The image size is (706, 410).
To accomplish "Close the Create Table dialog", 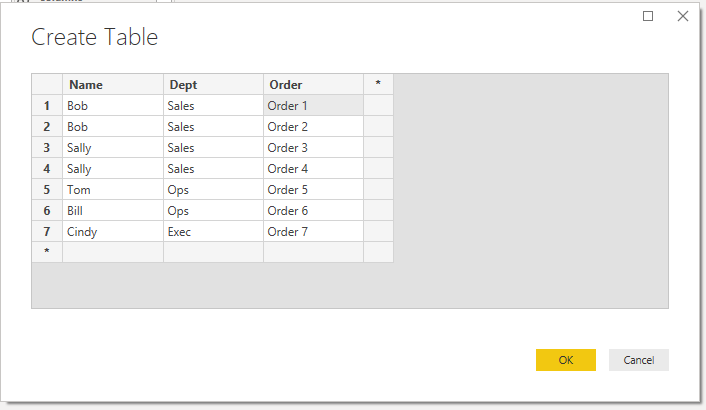I will [x=683, y=16].
